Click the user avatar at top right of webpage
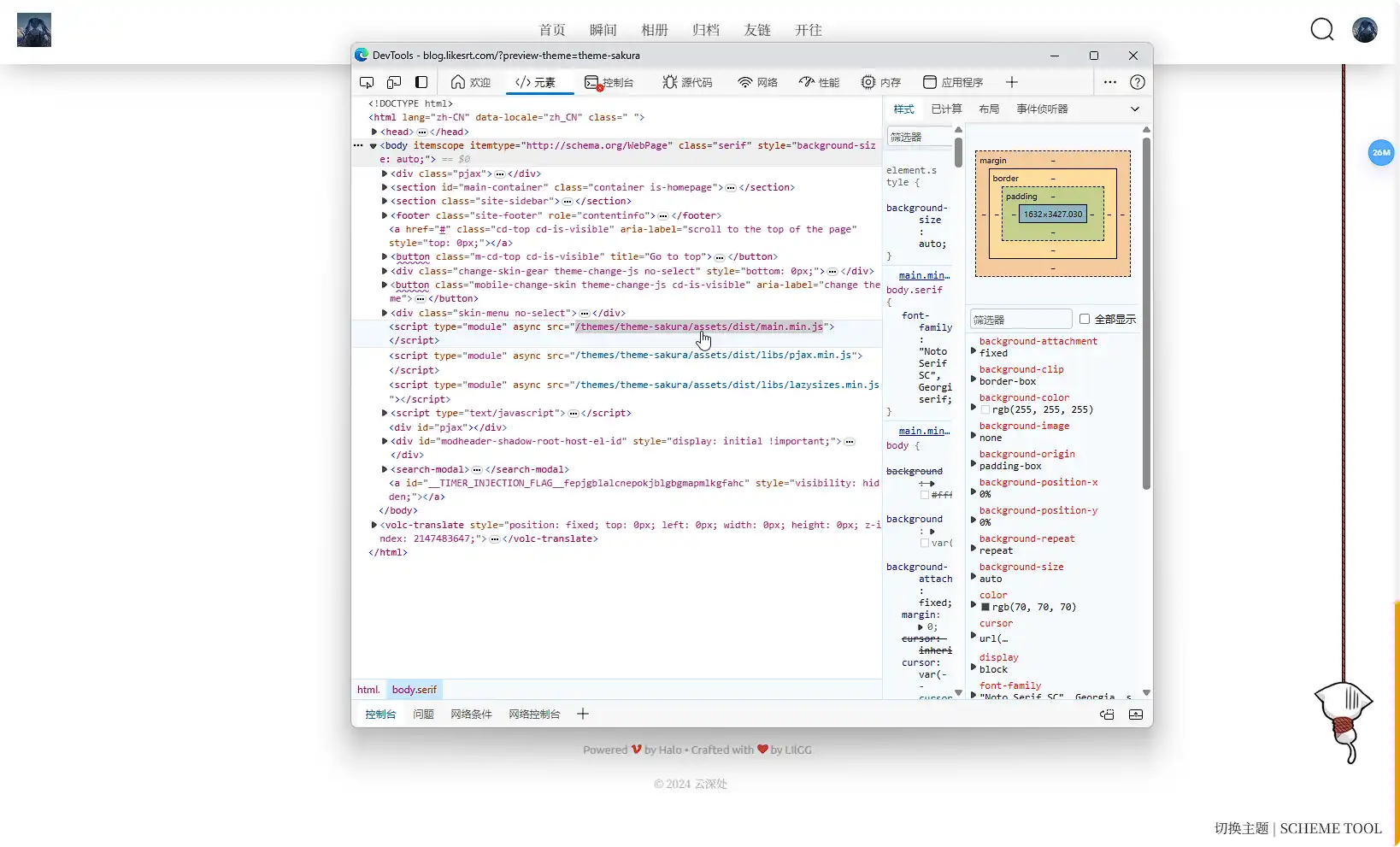This screenshot has width=1400, height=847. tap(1365, 30)
